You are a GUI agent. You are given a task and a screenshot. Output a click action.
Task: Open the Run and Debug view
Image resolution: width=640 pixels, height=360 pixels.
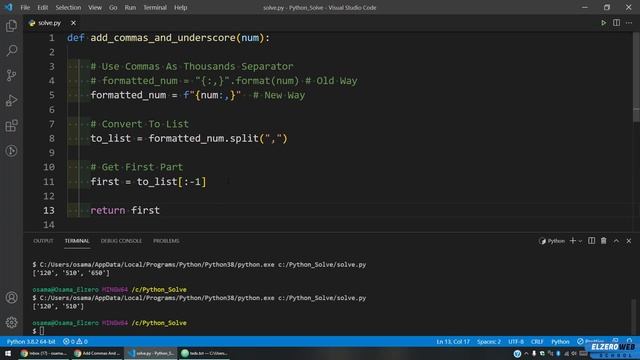coord(11,100)
